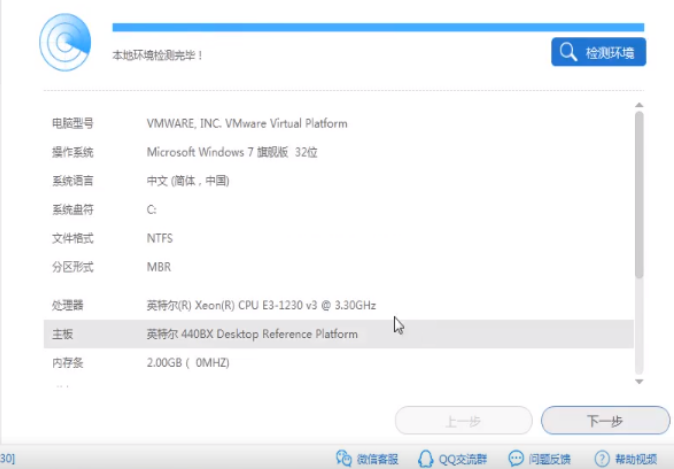
Task: Click 本地环境检测完毕！ status text
Action: tap(157, 55)
